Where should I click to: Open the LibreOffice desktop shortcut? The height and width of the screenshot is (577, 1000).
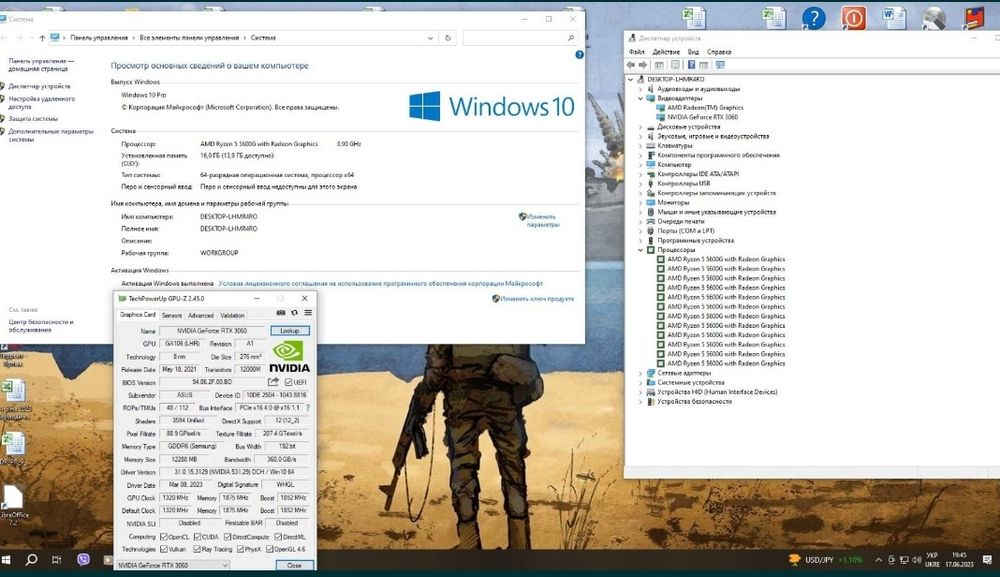13,503
